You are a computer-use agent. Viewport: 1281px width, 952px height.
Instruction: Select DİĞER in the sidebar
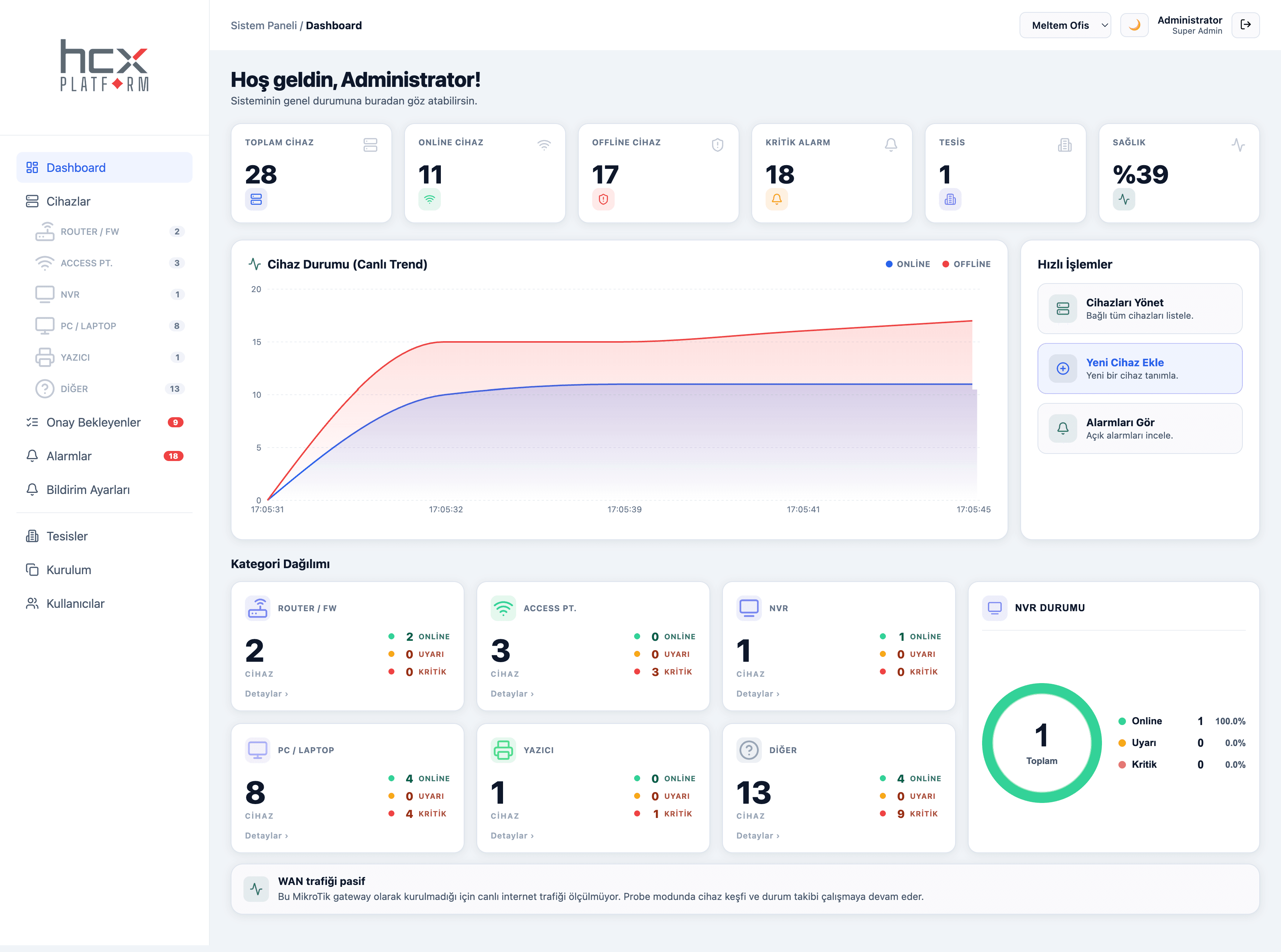pos(109,389)
